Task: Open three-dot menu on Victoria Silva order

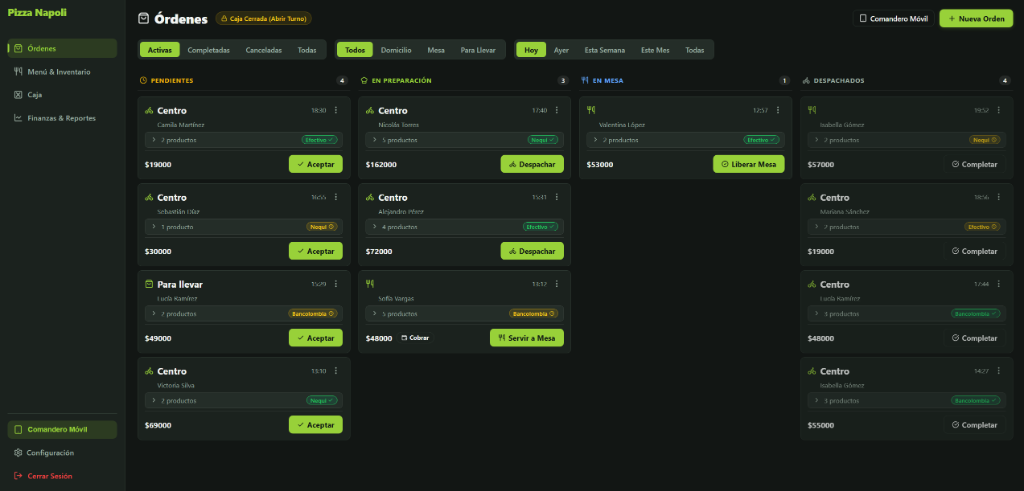Action: 336,371
